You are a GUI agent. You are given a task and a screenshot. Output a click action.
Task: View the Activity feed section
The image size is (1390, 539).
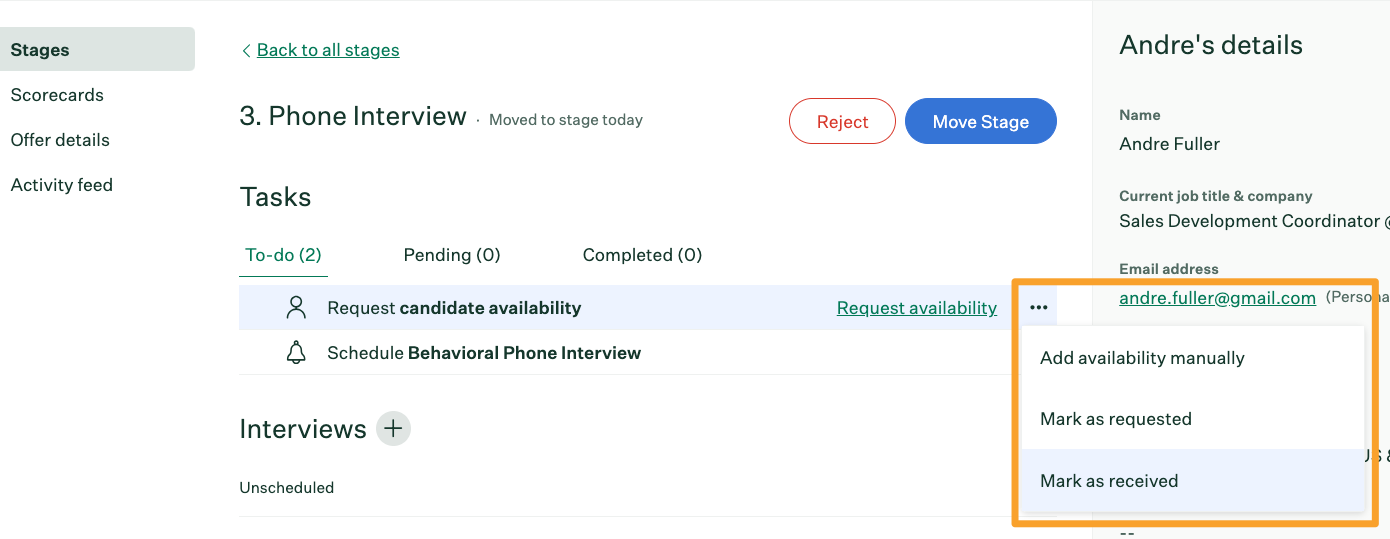point(62,185)
